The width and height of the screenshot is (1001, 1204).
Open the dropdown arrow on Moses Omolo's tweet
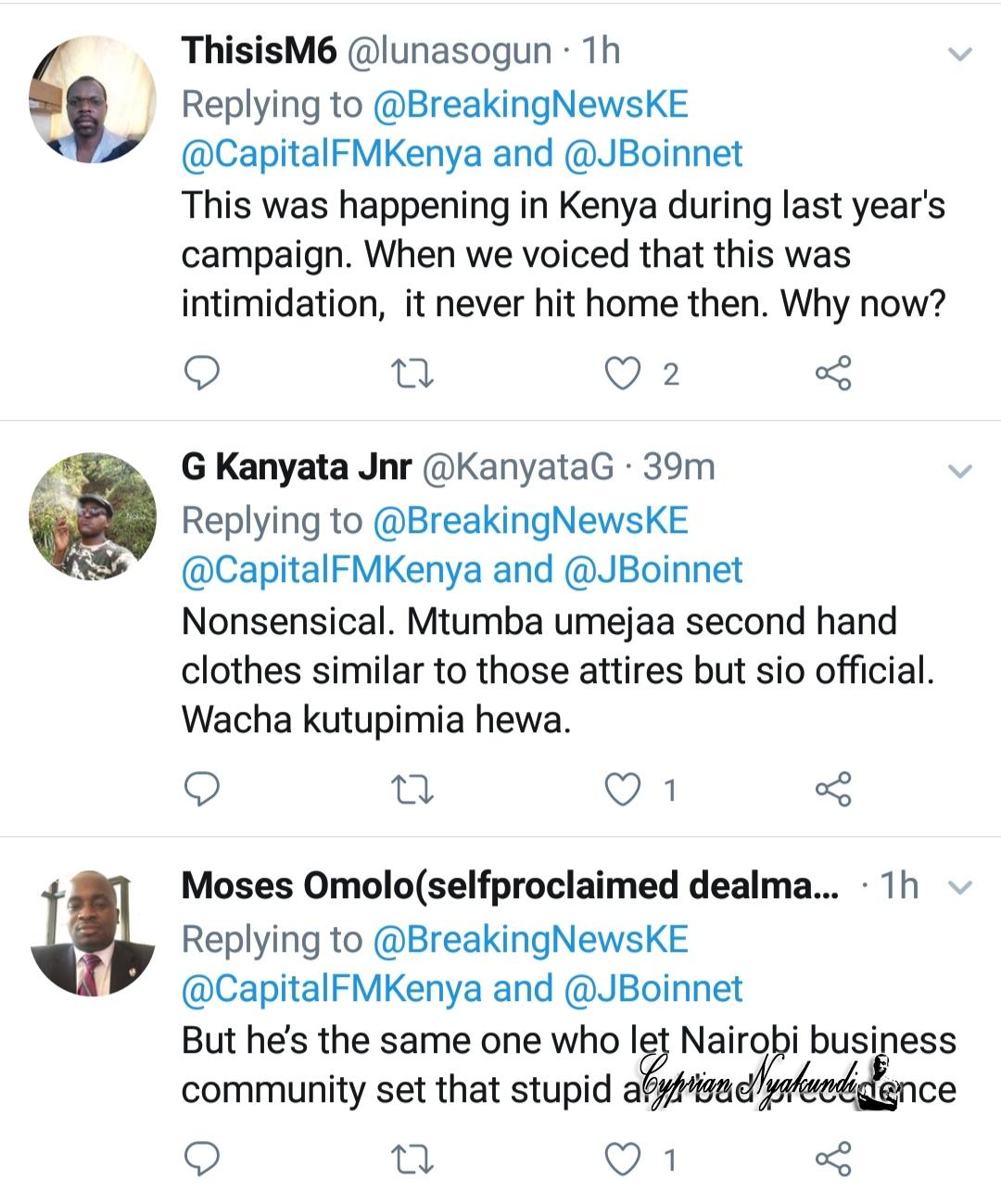(961, 888)
